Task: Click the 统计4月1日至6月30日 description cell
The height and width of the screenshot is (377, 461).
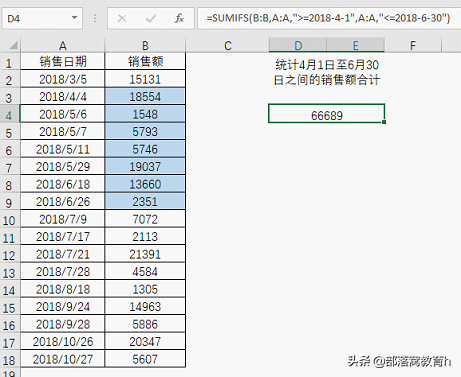Action: (327, 72)
